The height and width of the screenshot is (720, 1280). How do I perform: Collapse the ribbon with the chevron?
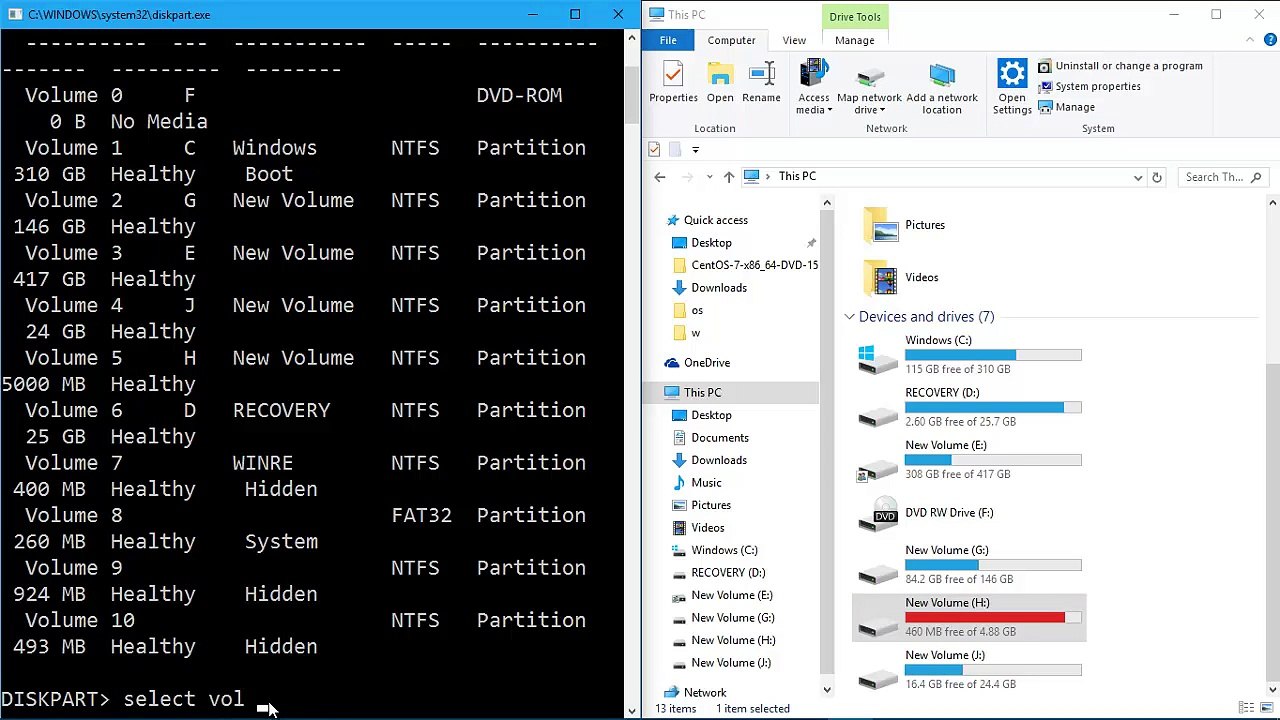(x=1250, y=40)
